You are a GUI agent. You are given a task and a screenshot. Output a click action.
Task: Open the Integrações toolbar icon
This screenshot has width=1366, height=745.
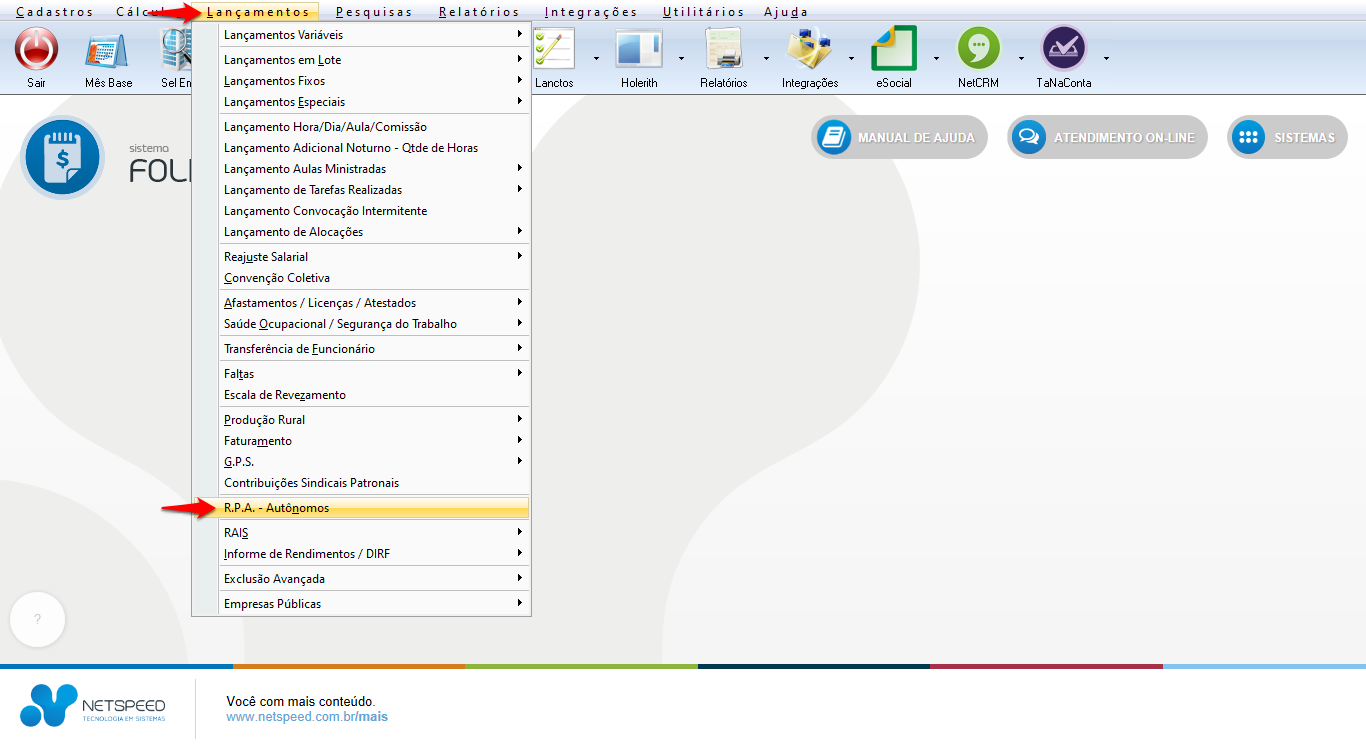809,49
